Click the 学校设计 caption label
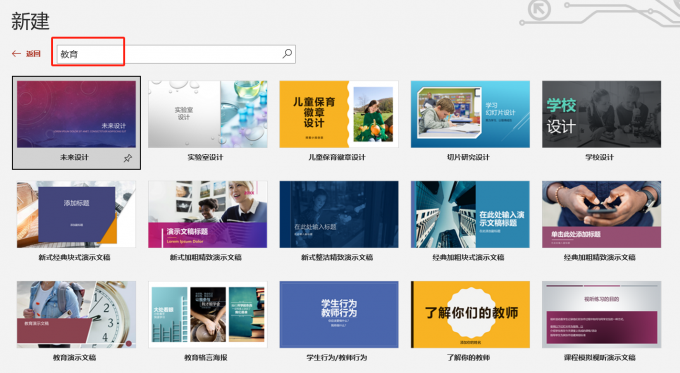 (600, 157)
